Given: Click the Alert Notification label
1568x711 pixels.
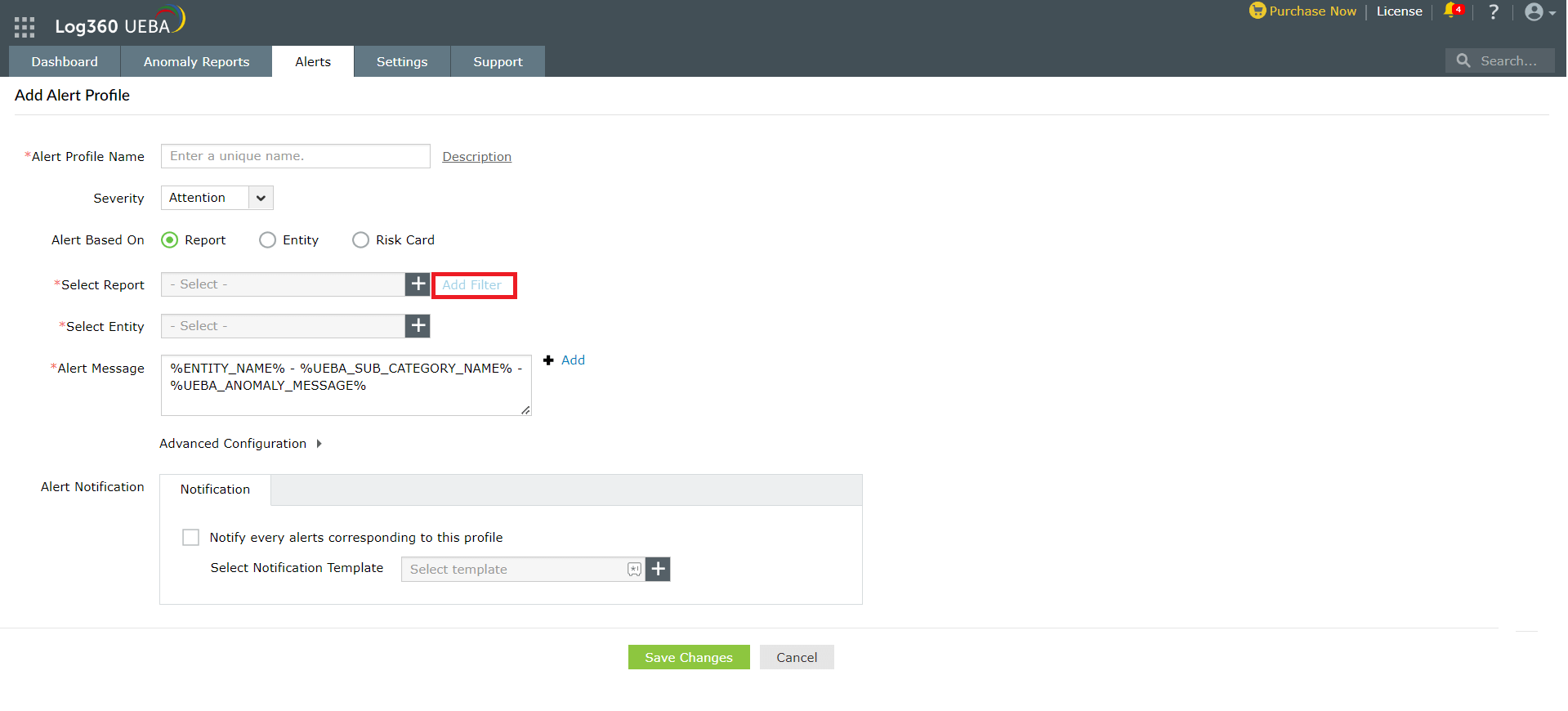Looking at the screenshot, I should (92, 487).
